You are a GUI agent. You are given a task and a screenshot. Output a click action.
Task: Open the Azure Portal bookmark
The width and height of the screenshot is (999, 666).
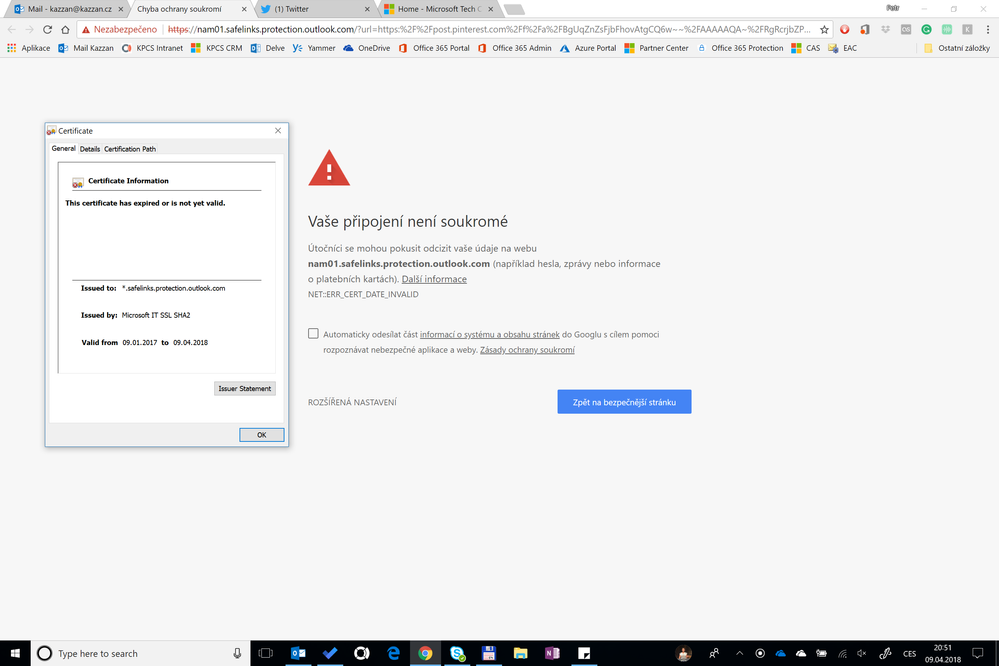pyautogui.click(x=588, y=48)
